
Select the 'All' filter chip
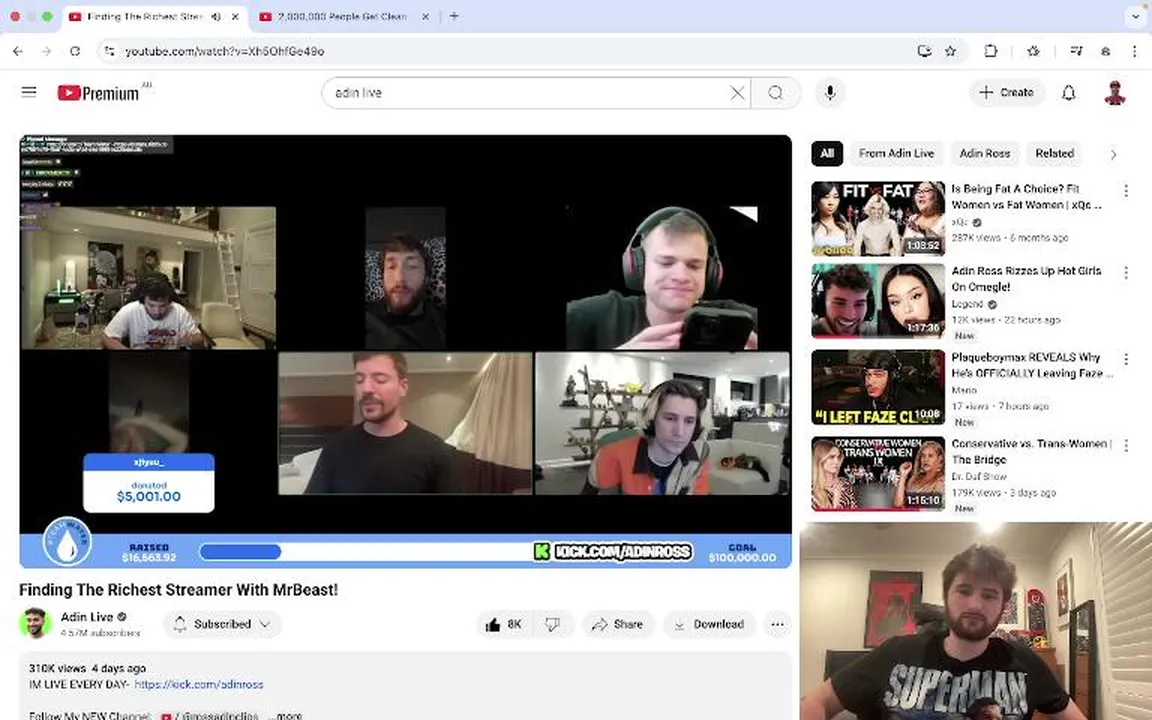click(827, 154)
